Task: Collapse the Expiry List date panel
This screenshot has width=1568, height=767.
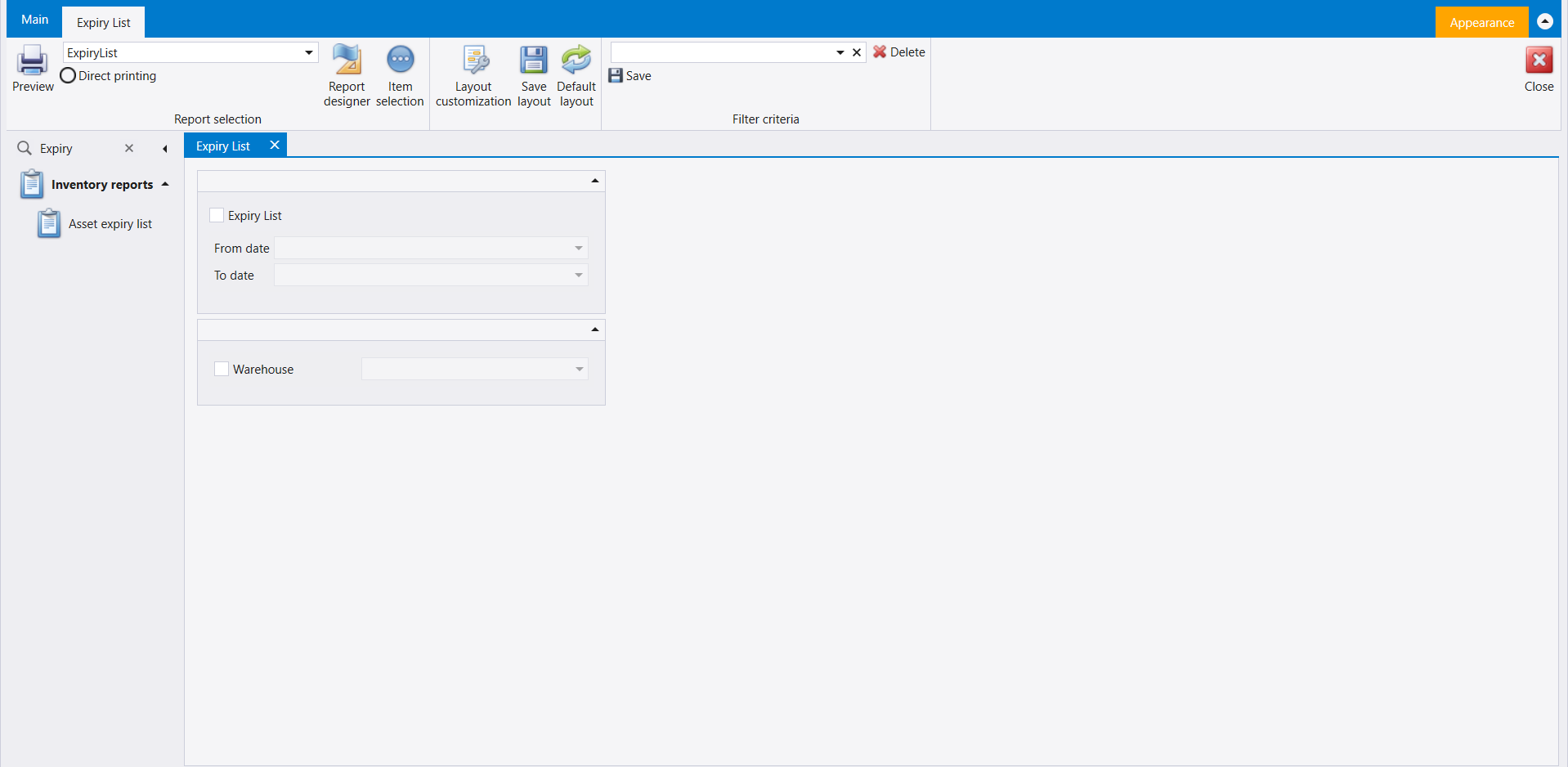Action: (595, 181)
